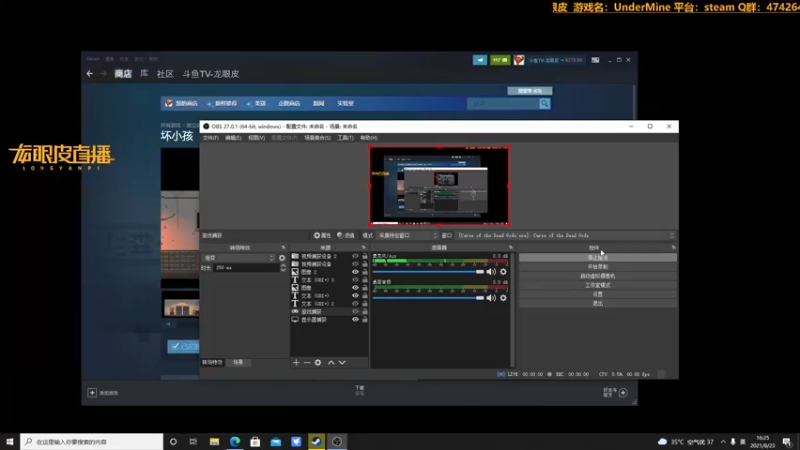Open OBS 编辑(E) menu
This screenshot has height=450, width=800.
(233, 138)
